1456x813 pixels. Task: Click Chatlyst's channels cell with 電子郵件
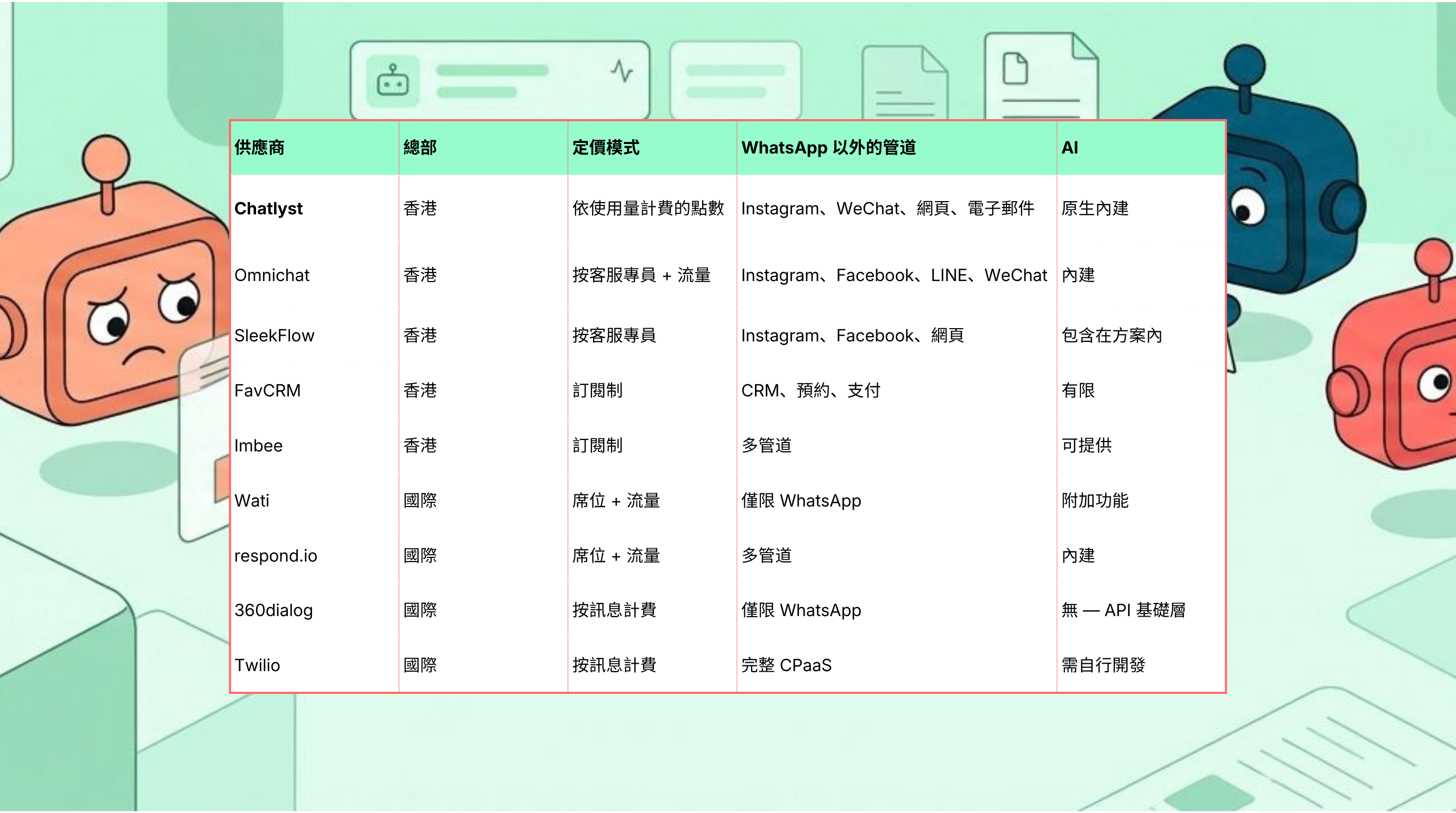pos(897,209)
